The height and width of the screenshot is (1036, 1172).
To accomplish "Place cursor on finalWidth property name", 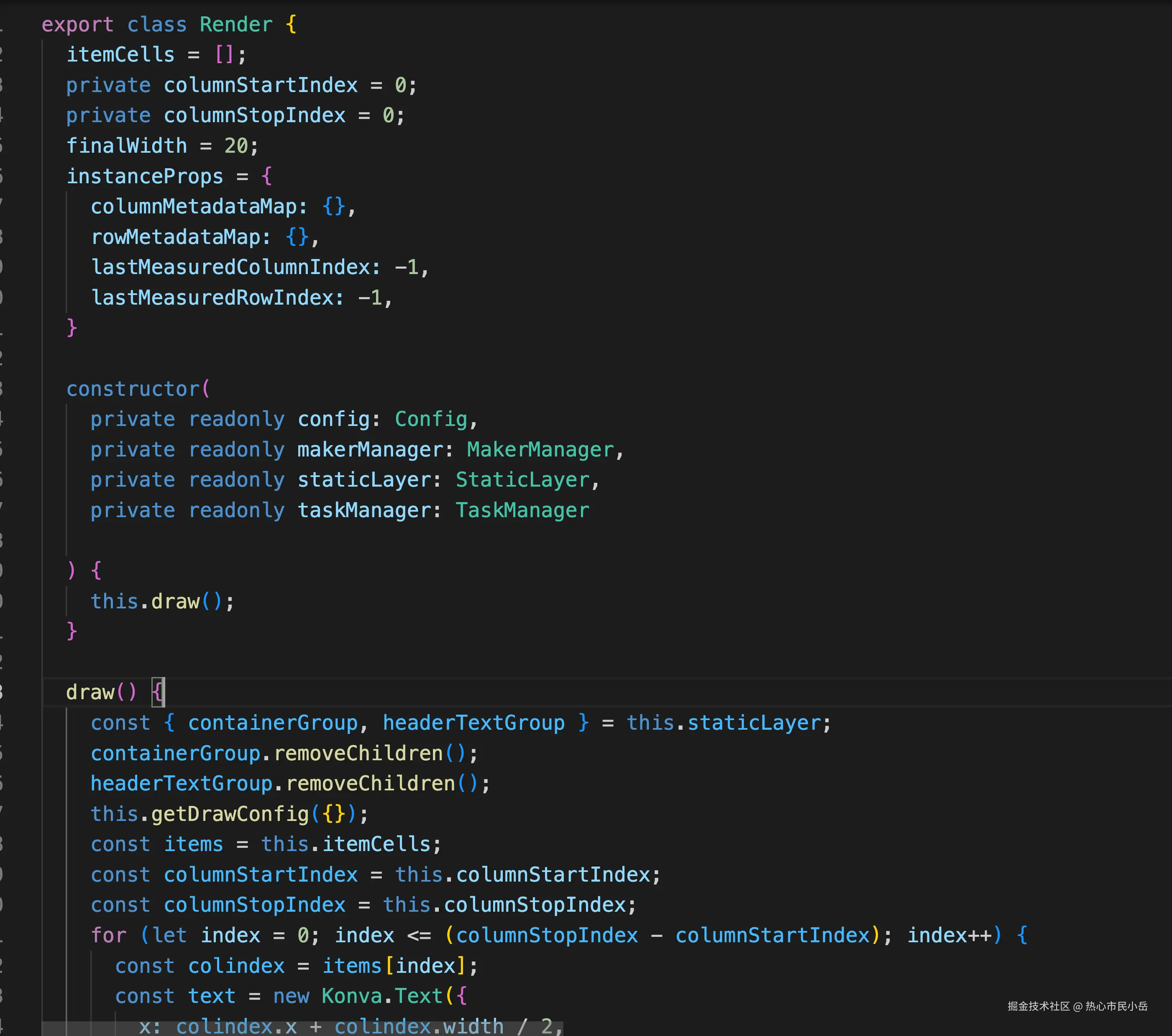I will (126, 146).
